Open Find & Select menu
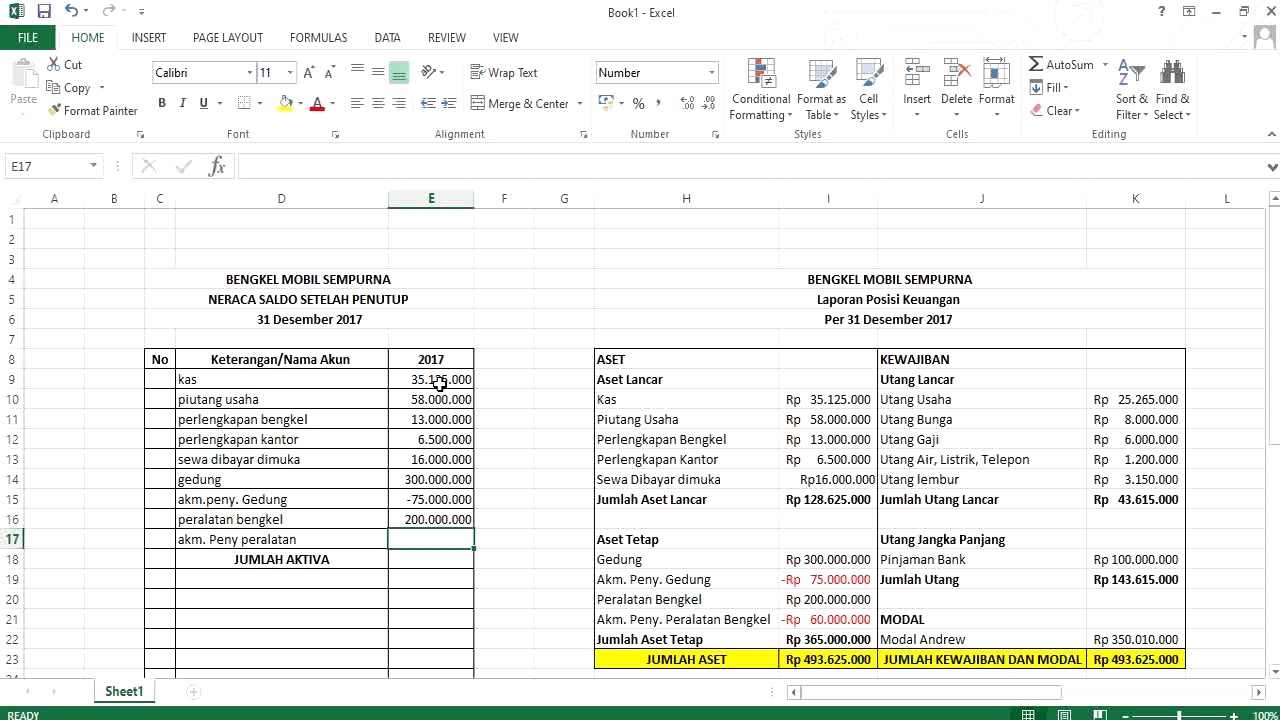The image size is (1280, 720). tap(1172, 90)
